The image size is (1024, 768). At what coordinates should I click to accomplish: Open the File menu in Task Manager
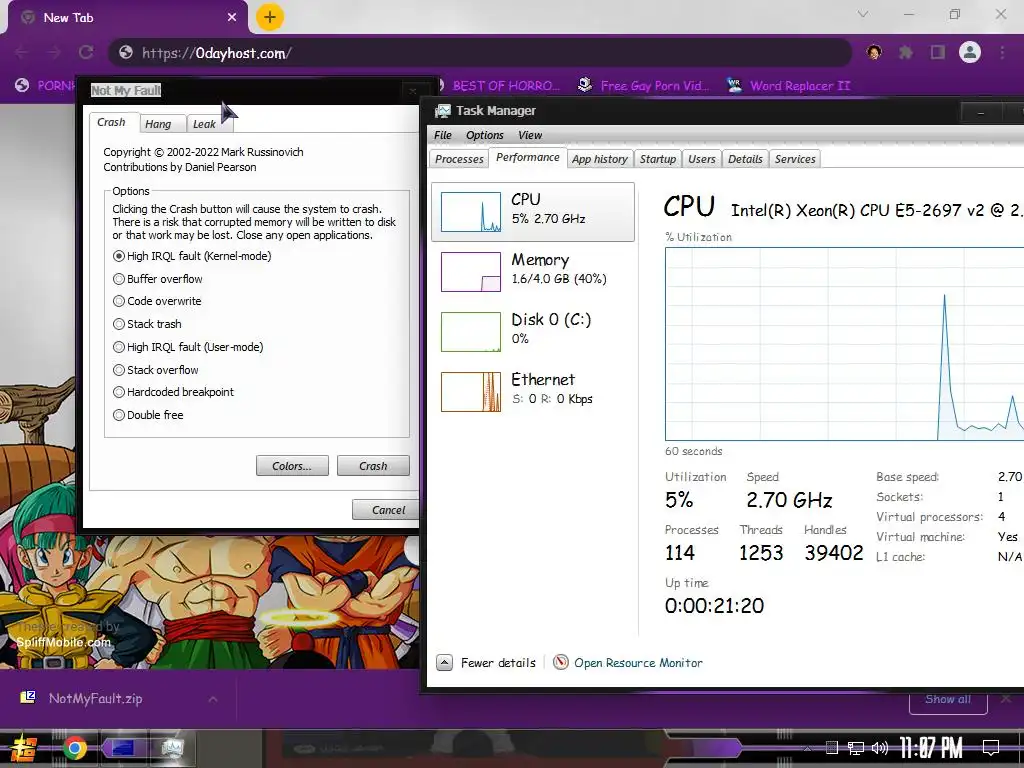[443, 135]
